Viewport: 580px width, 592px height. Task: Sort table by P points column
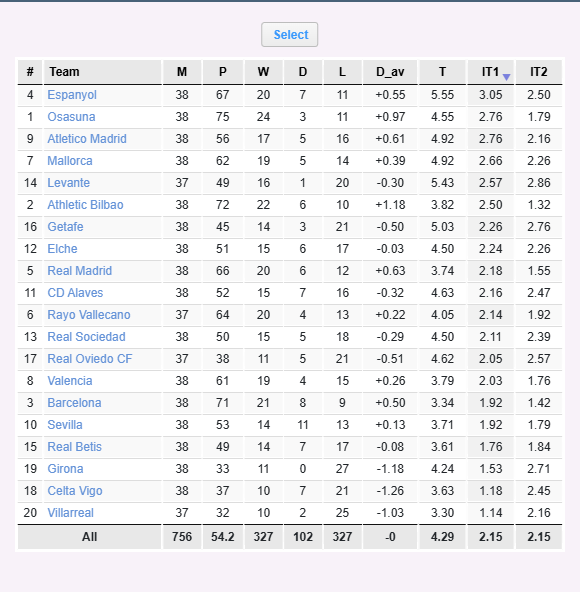(x=223, y=72)
